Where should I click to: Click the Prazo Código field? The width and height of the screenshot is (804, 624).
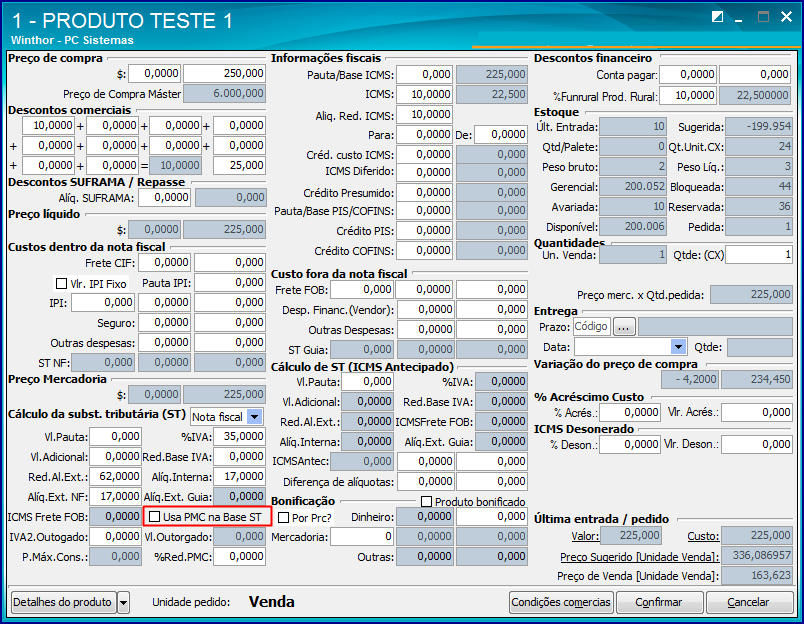point(591,327)
